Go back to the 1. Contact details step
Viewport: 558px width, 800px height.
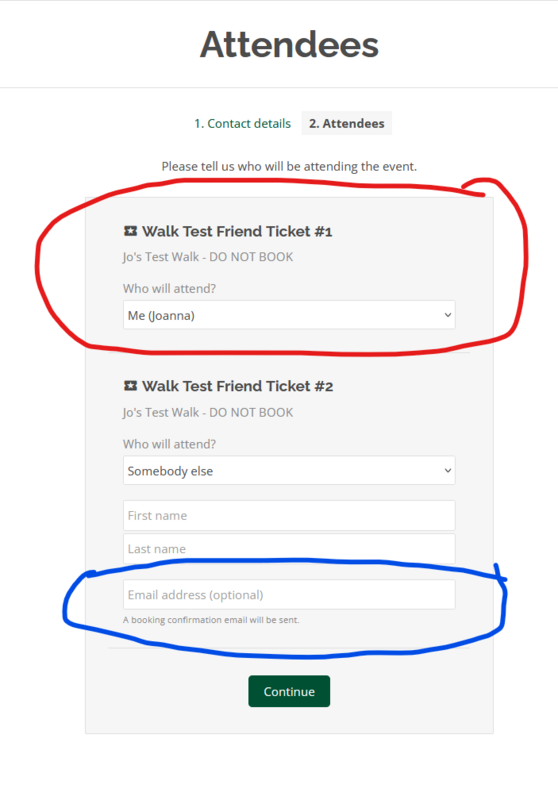(x=242, y=123)
